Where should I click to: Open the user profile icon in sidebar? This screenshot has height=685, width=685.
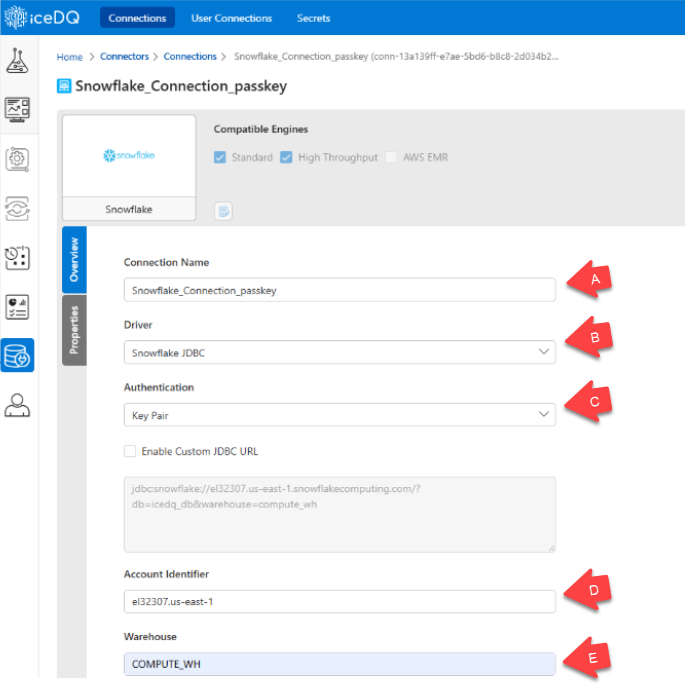point(18,404)
